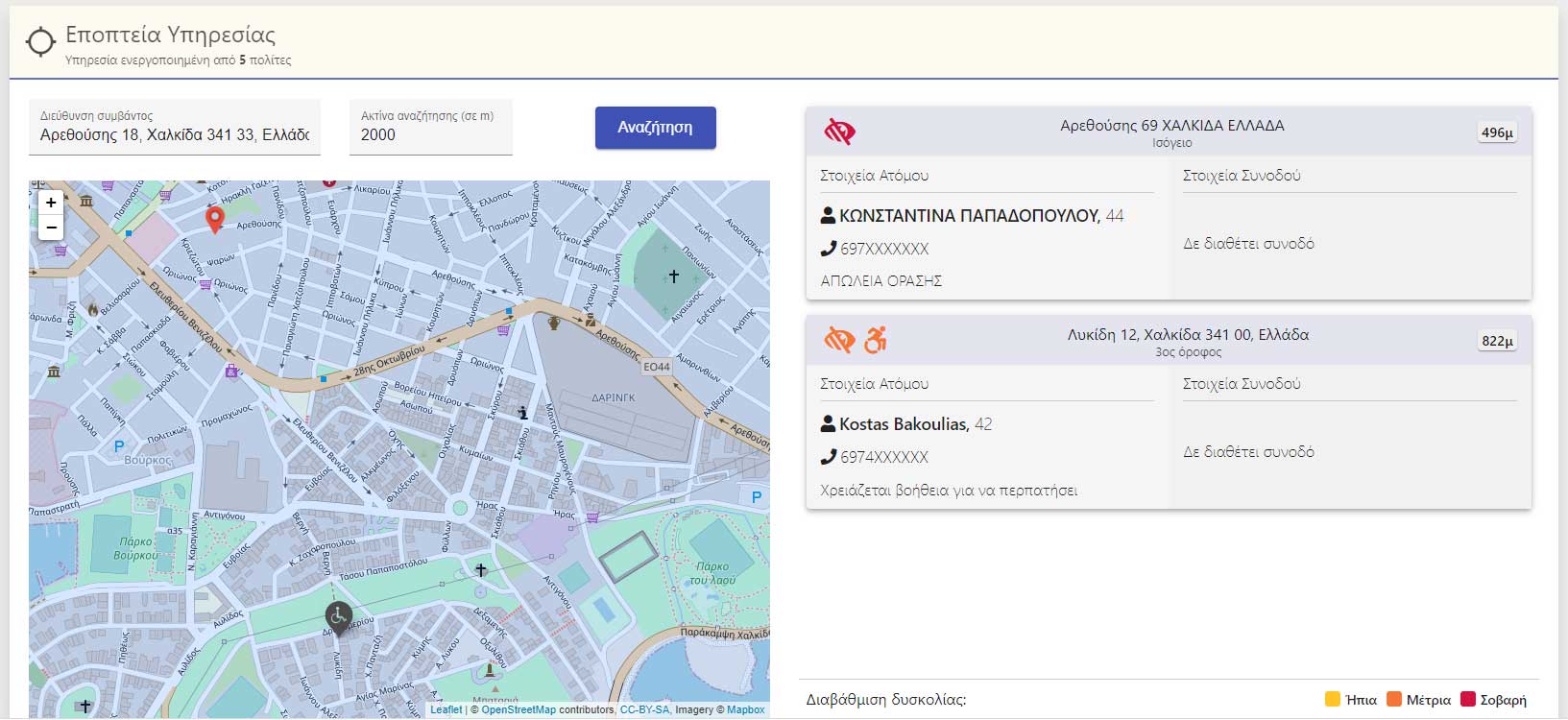
Task: Click the crosshair icon beside Εποπτεία Υπηρεσίας
Action: point(40,43)
